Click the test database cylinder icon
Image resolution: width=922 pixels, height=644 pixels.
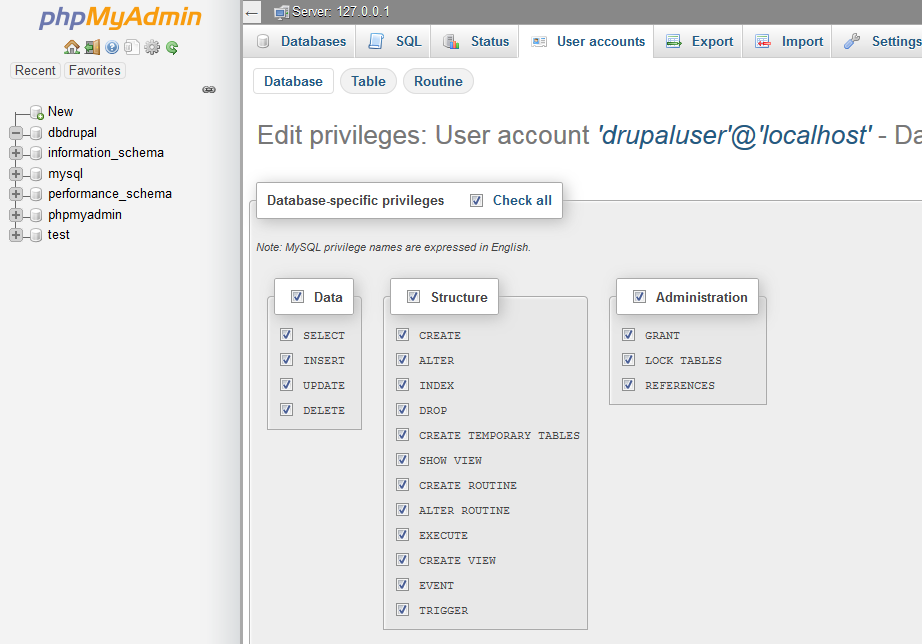(x=36, y=235)
